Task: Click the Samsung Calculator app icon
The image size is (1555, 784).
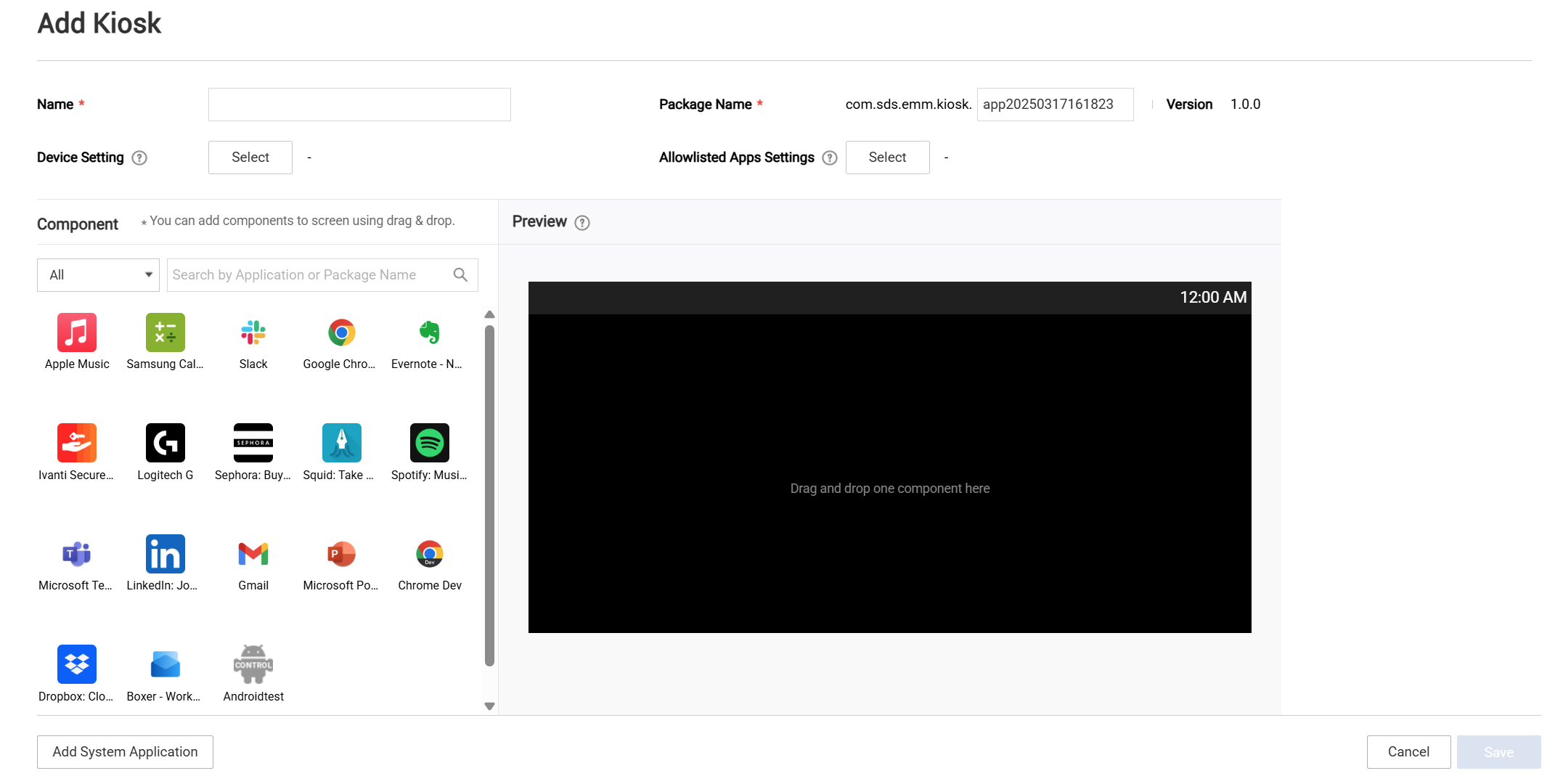Action: tap(165, 332)
